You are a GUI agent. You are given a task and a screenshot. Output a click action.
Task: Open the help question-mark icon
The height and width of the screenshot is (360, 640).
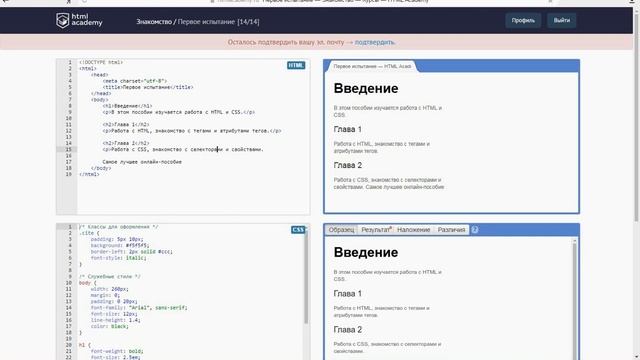coord(475,230)
